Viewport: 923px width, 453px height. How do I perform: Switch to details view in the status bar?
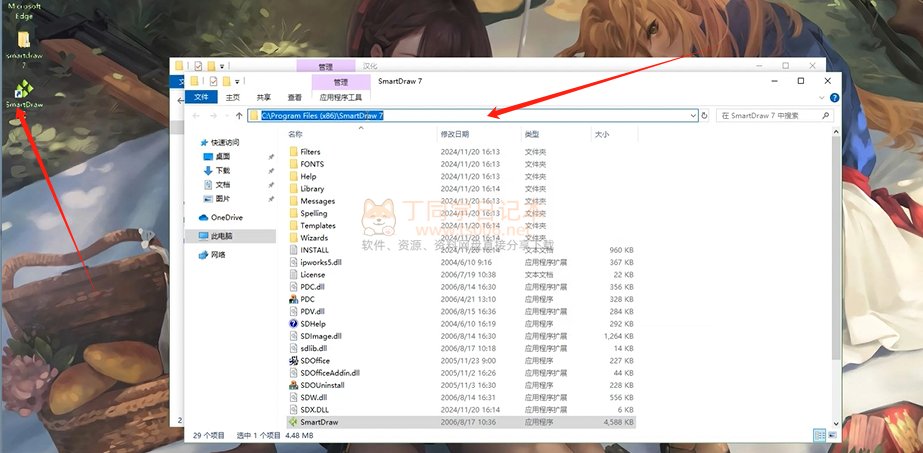click(x=820, y=436)
